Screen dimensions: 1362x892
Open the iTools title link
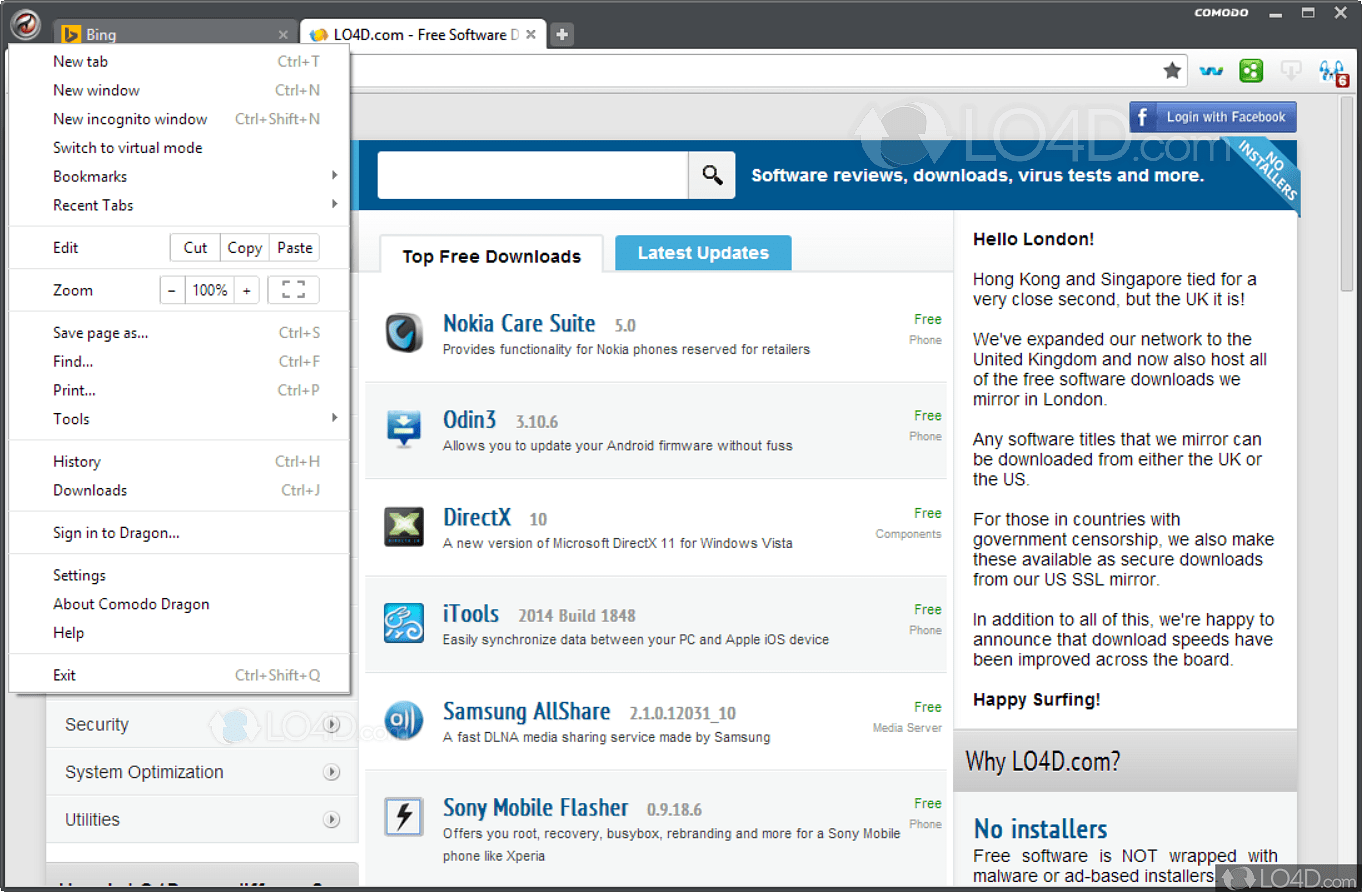471,613
